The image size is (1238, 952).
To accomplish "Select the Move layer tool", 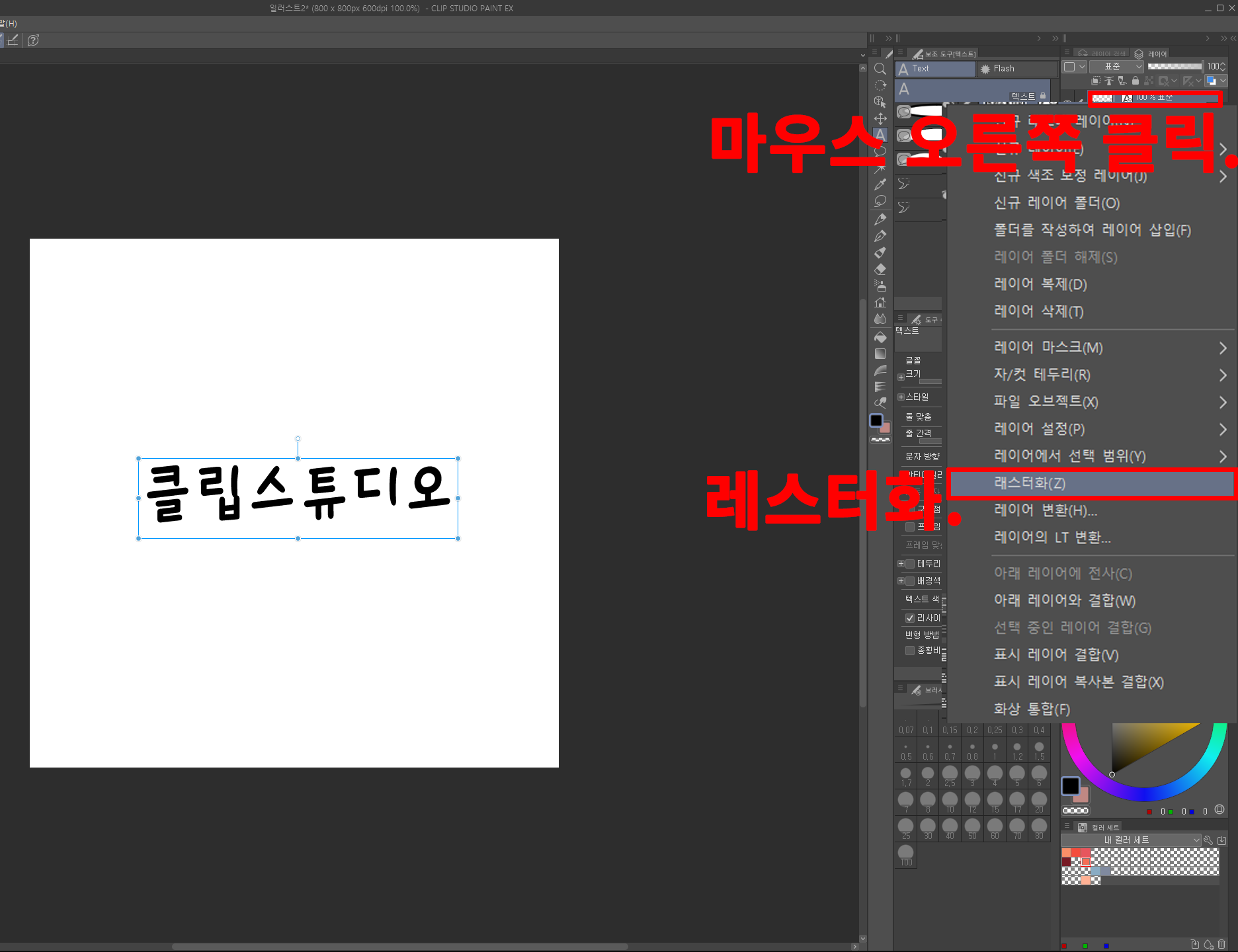I will [x=880, y=118].
